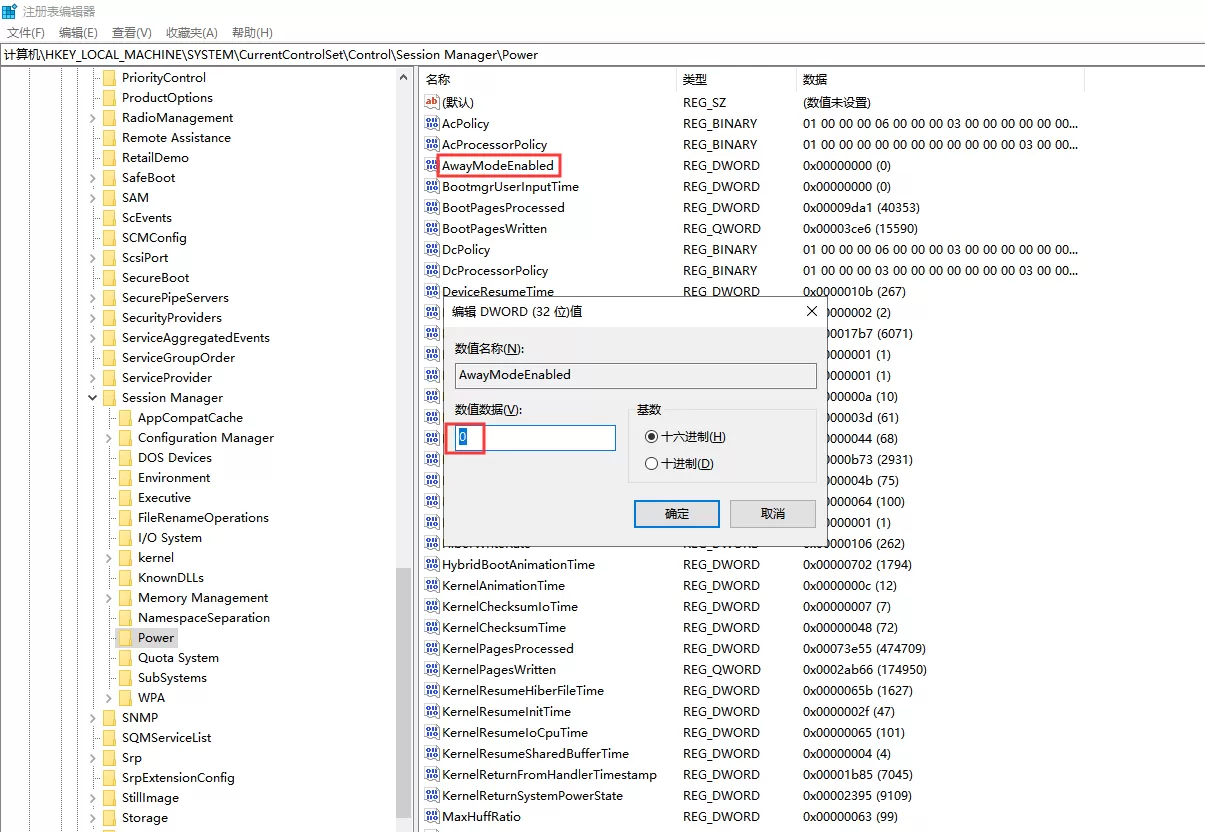Image resolution: width=1205 pixels, height=832 pixels.
Task: Click the Registry Editor app icon in title bar
Action: tap(10, 11)
